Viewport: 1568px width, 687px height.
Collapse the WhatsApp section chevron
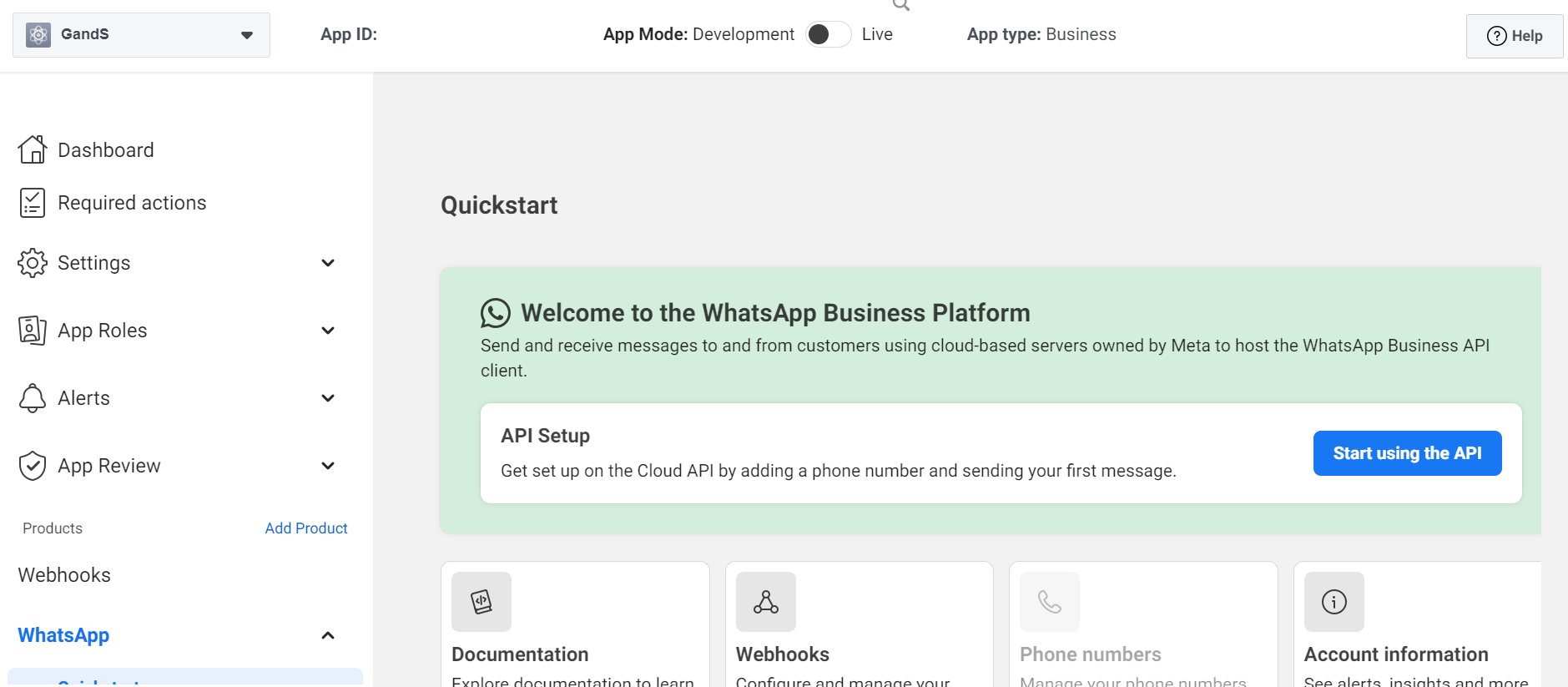tap(328, 635)
